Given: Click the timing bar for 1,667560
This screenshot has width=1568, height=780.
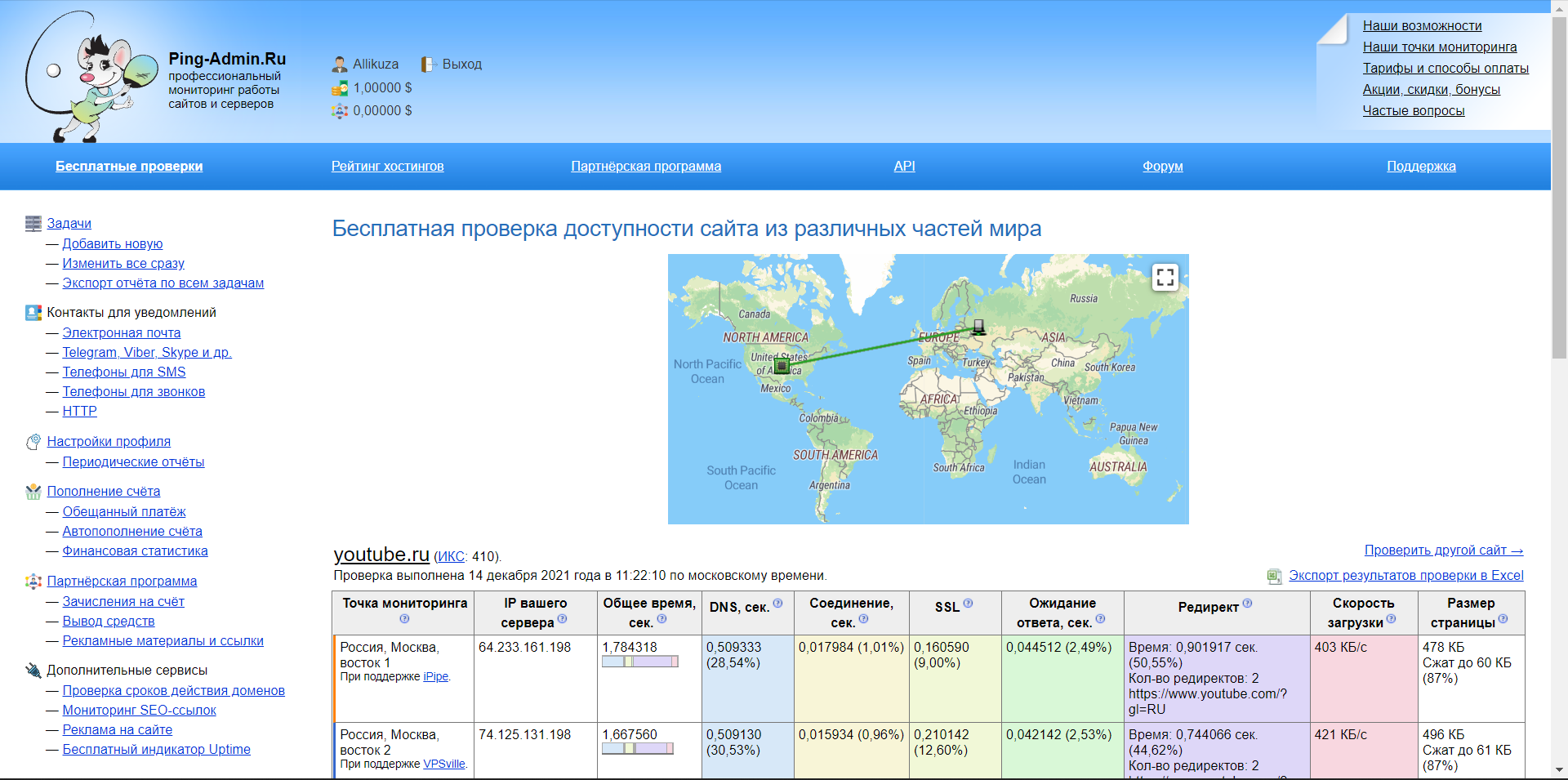Looking at the screenshot, I should pyautogui.click(x=638, y=749).
